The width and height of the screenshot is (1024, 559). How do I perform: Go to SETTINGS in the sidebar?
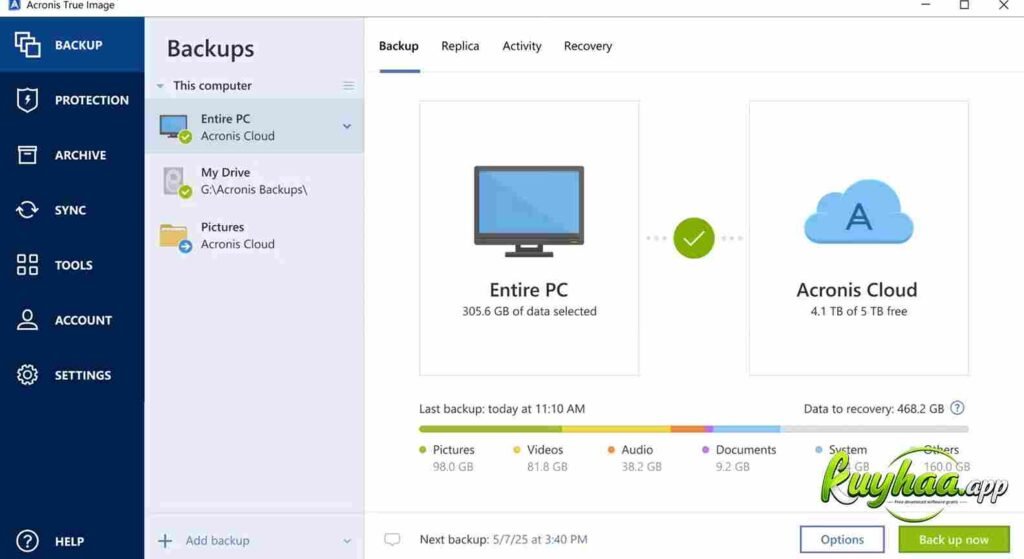pyautogui.click(x=72, y=375)
